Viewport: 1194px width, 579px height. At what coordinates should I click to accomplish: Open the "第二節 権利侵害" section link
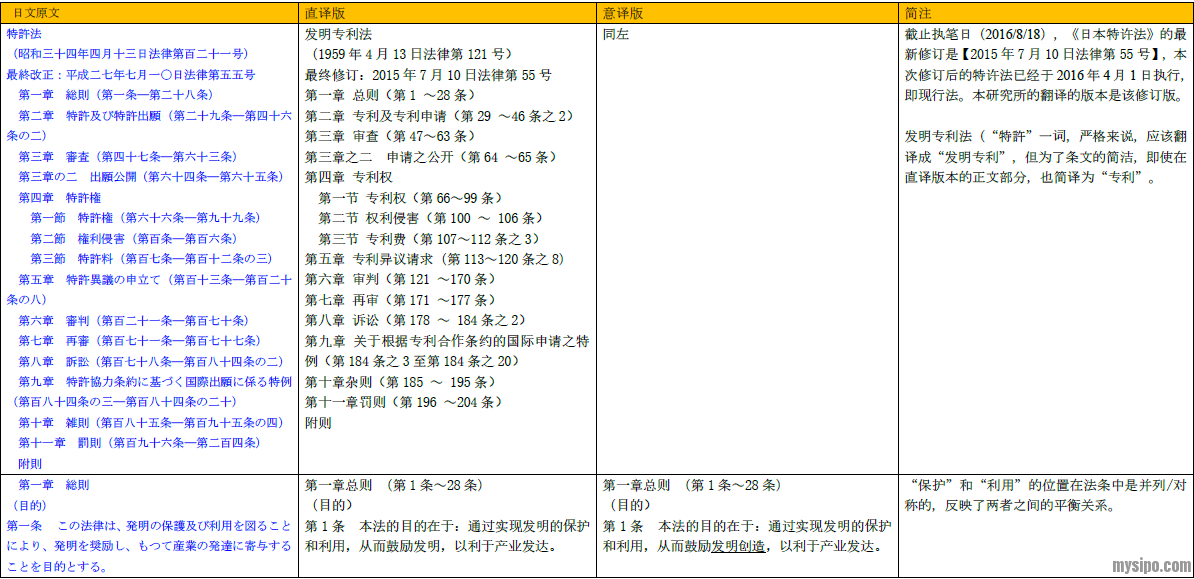pos(133,238)
